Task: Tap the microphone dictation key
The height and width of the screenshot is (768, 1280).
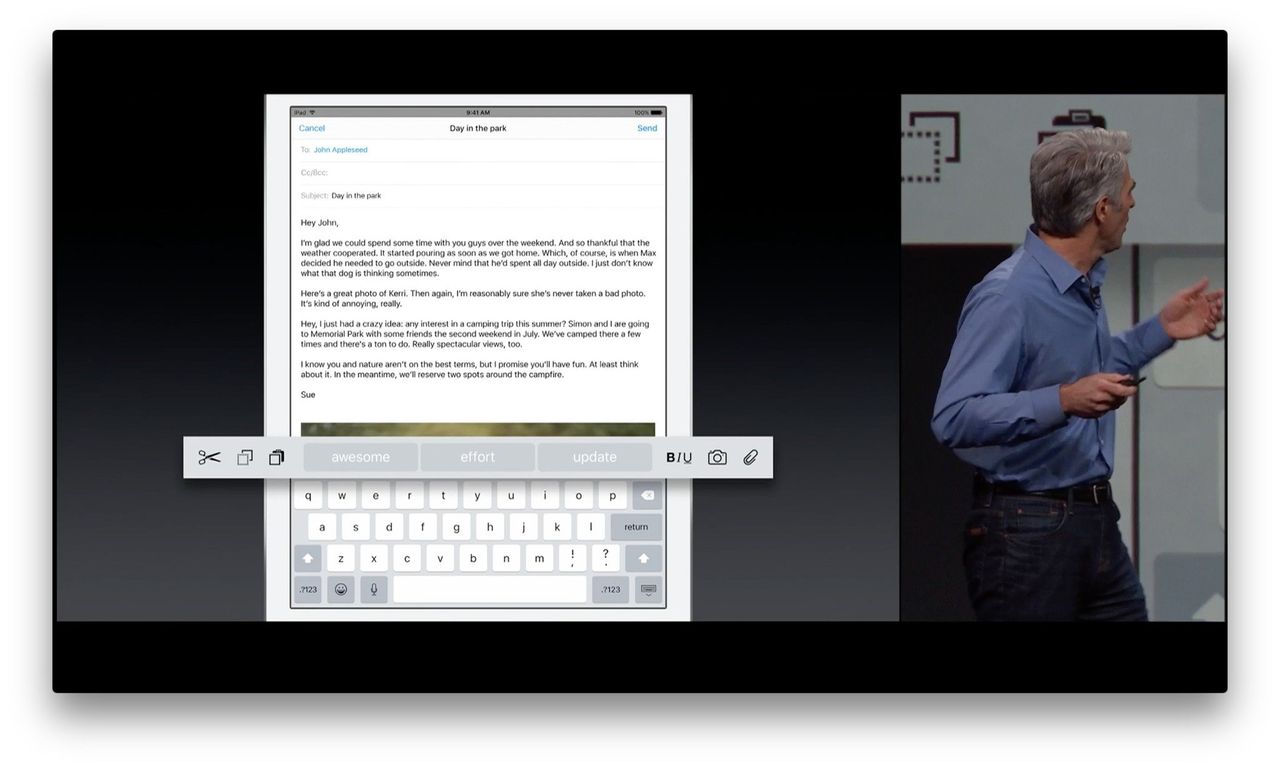Action: coord(374,589)
